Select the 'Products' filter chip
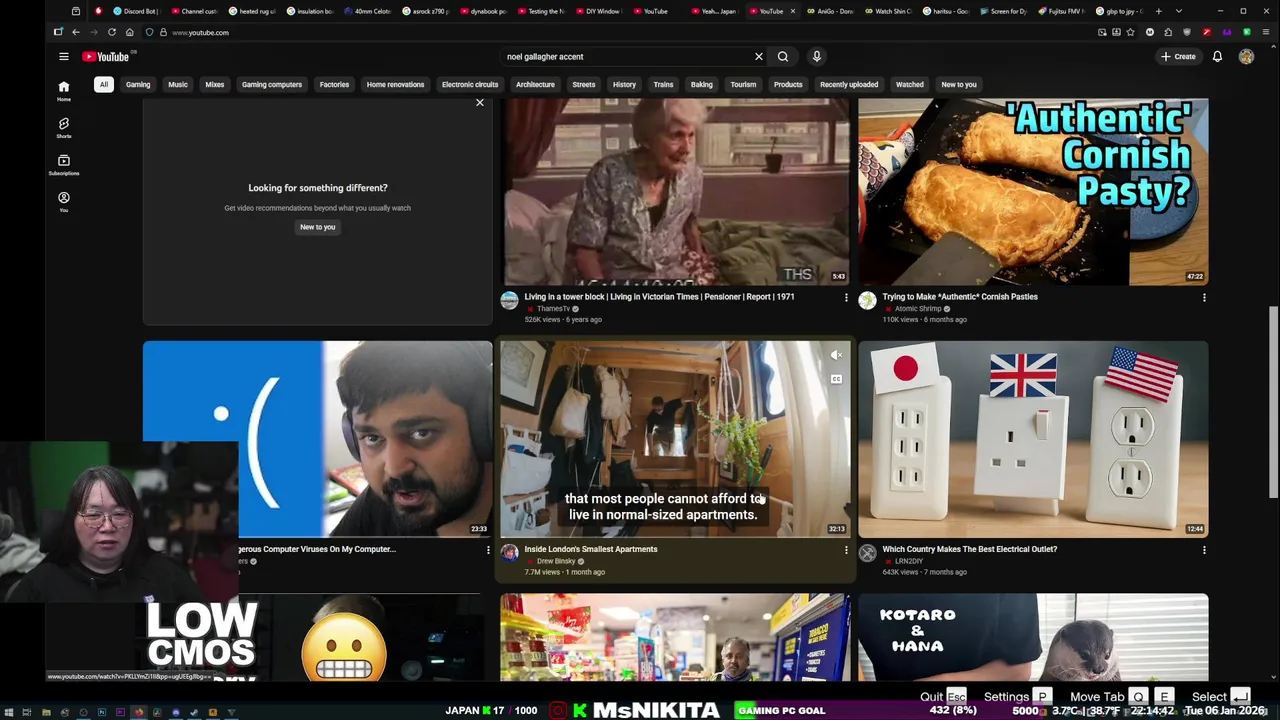Viewport: 1280px width, 720px height. [788, 84]
